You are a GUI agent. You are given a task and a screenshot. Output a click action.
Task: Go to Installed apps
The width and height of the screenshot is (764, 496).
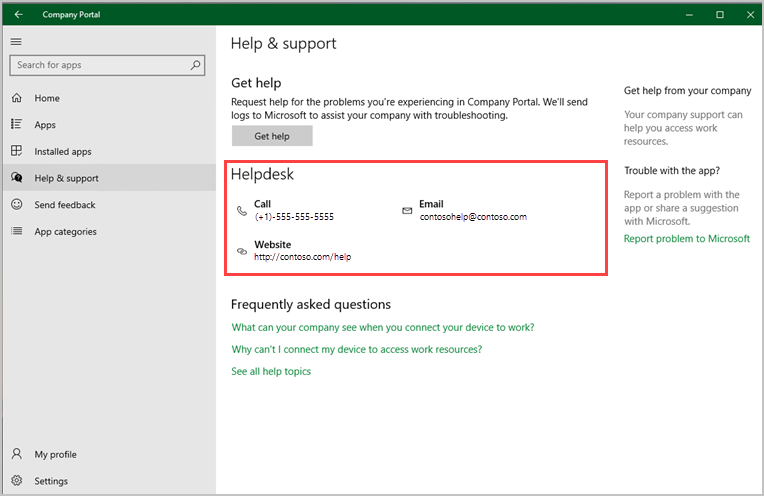[x=109, y=152]
